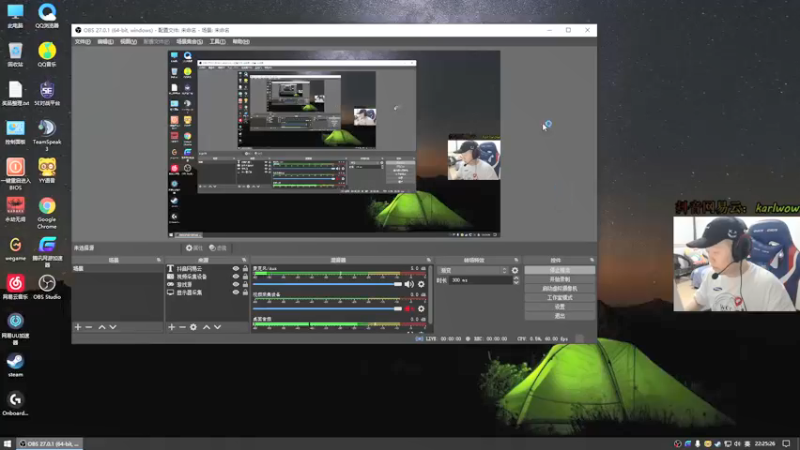Pop out the Controls dock
This screenshot has width=800, height=450.
592,260
